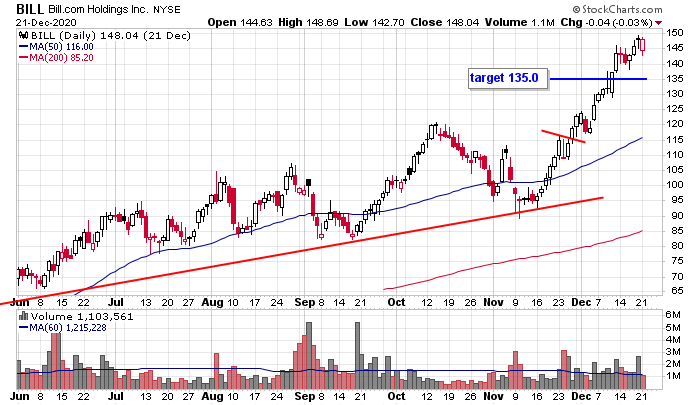Click the Nov label on volume panel axis

tap(493, 396)
